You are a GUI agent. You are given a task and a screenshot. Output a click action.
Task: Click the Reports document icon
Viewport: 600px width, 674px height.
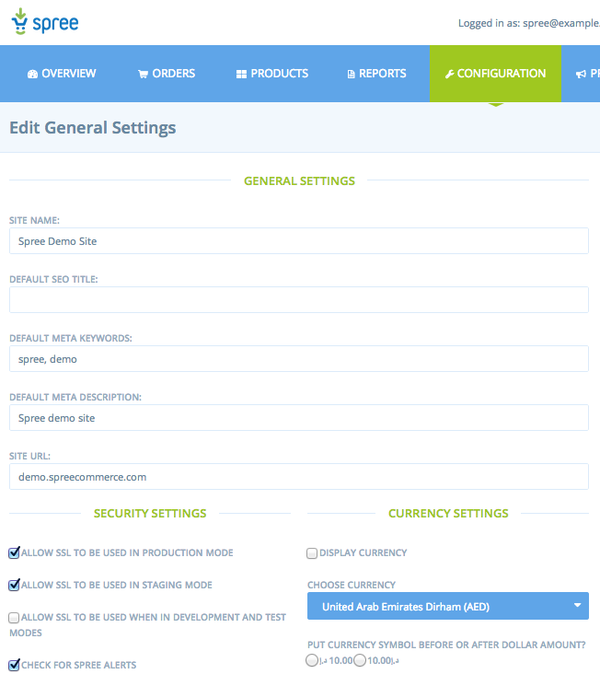tap(351, 74)
